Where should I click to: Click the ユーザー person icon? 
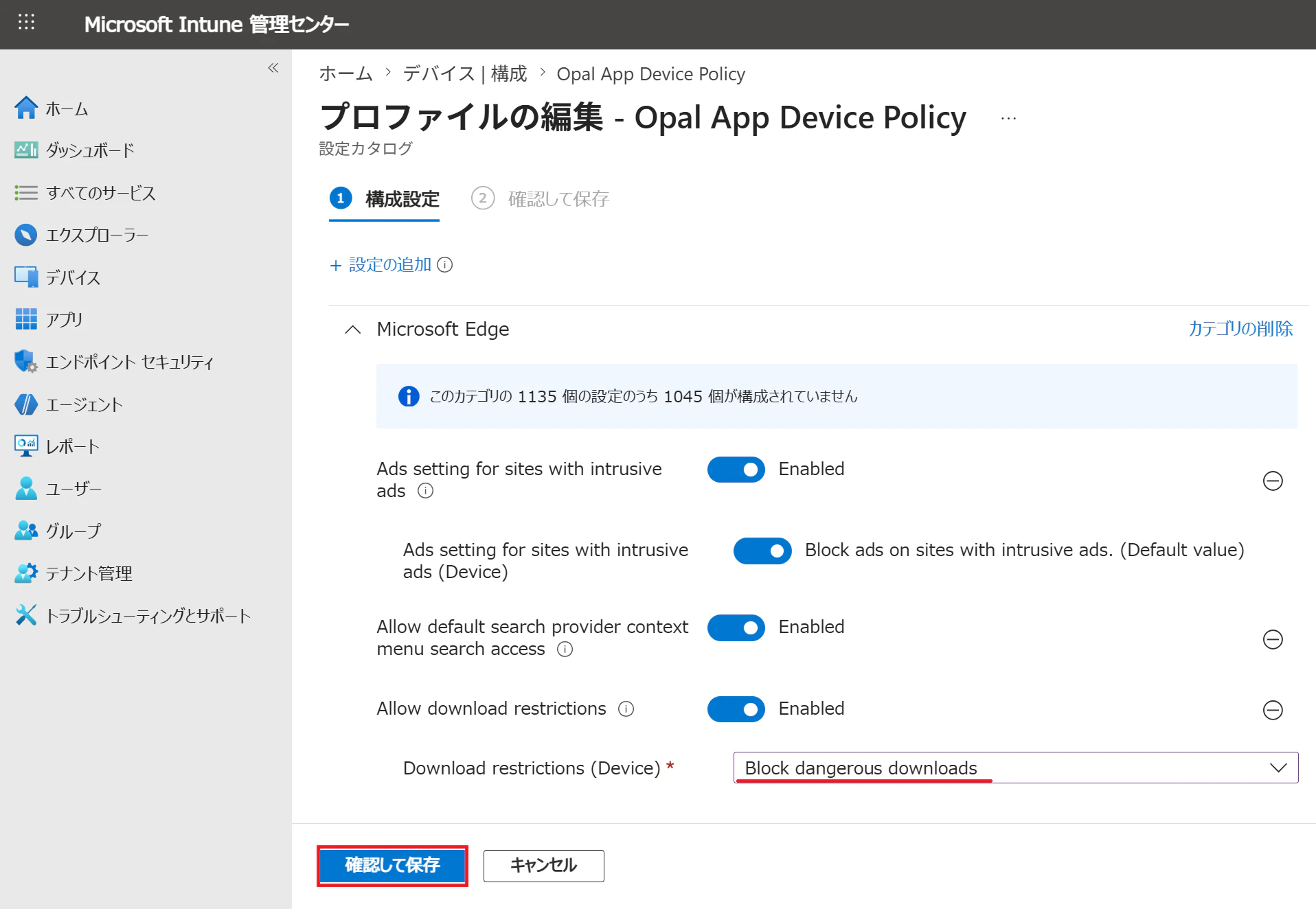coord(26,488)
